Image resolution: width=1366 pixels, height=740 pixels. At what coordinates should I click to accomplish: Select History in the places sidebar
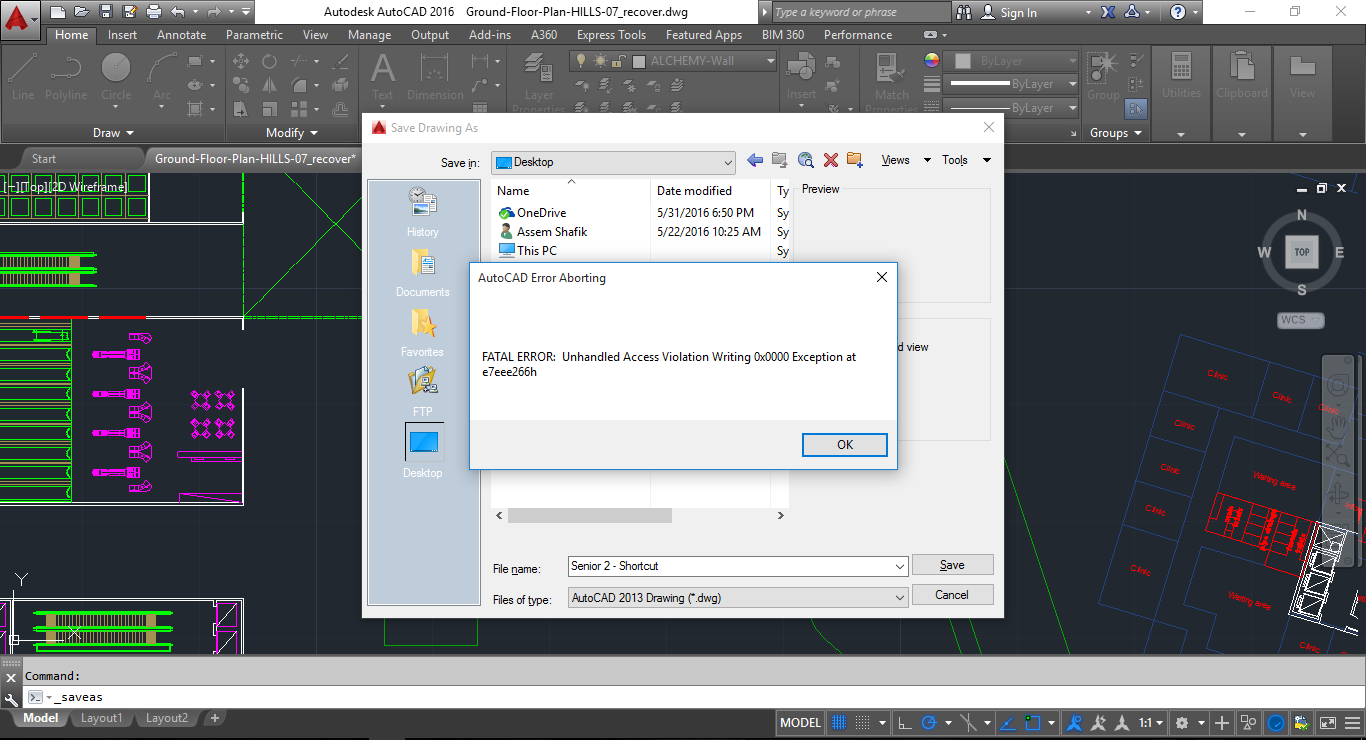tap(422, 212)
